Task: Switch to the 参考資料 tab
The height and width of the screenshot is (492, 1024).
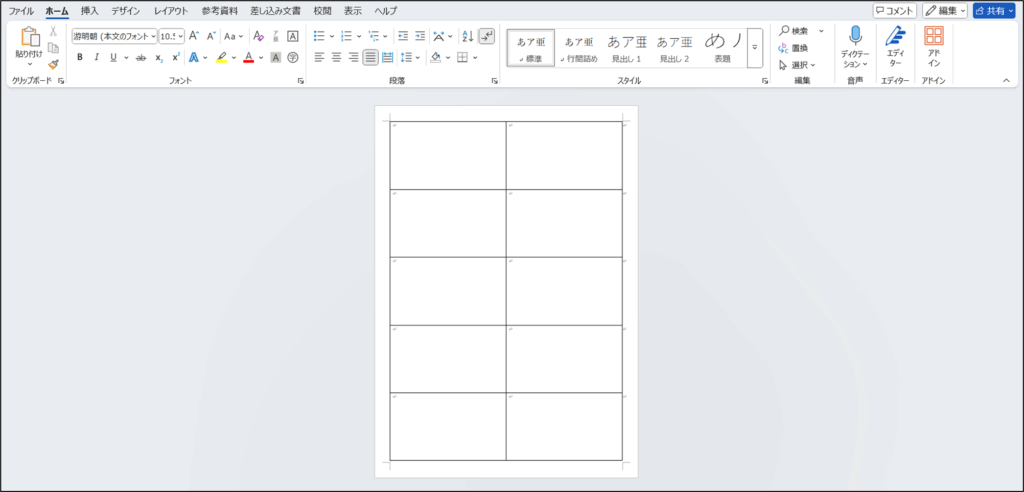Action: 219,10
